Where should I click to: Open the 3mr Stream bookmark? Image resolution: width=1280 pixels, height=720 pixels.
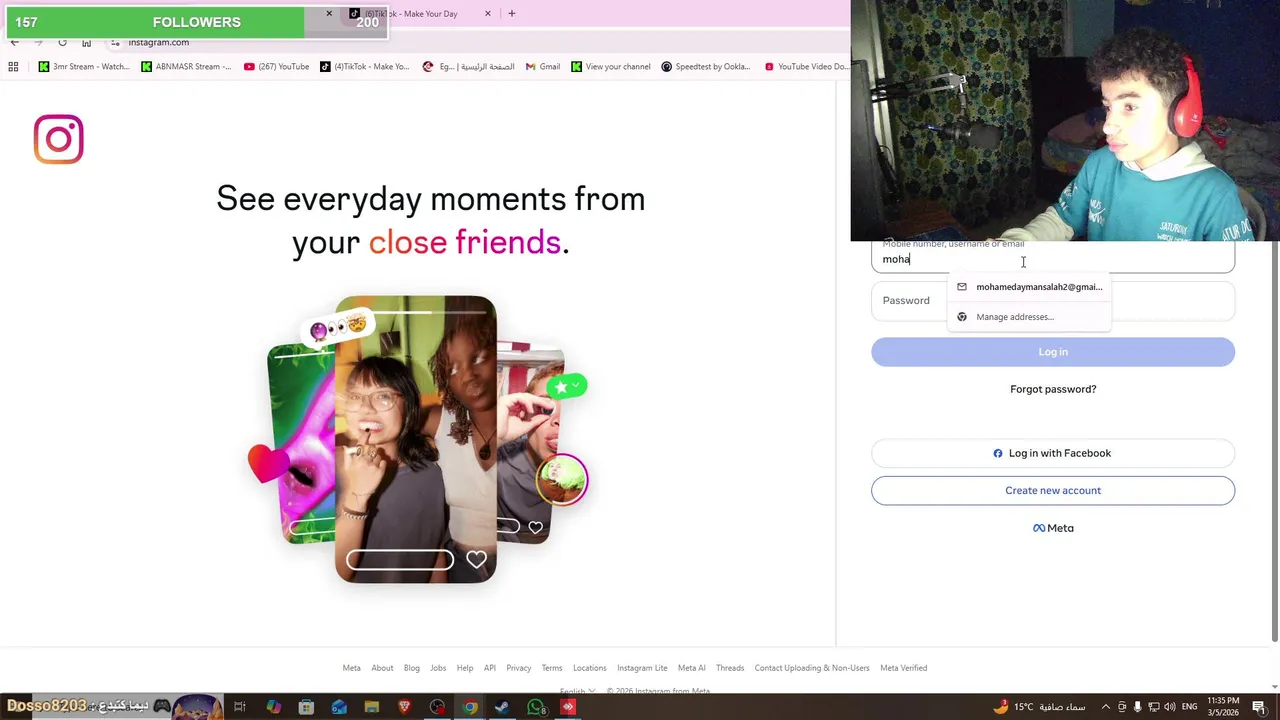point(84,67)
